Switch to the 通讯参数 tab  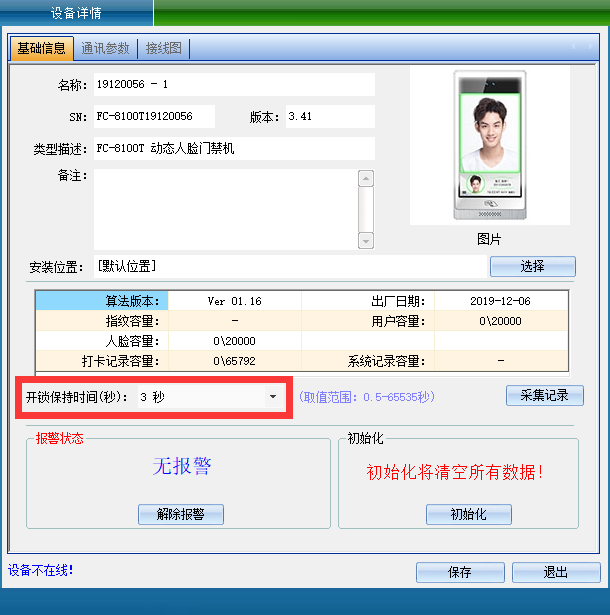click(x=105, y=48)
